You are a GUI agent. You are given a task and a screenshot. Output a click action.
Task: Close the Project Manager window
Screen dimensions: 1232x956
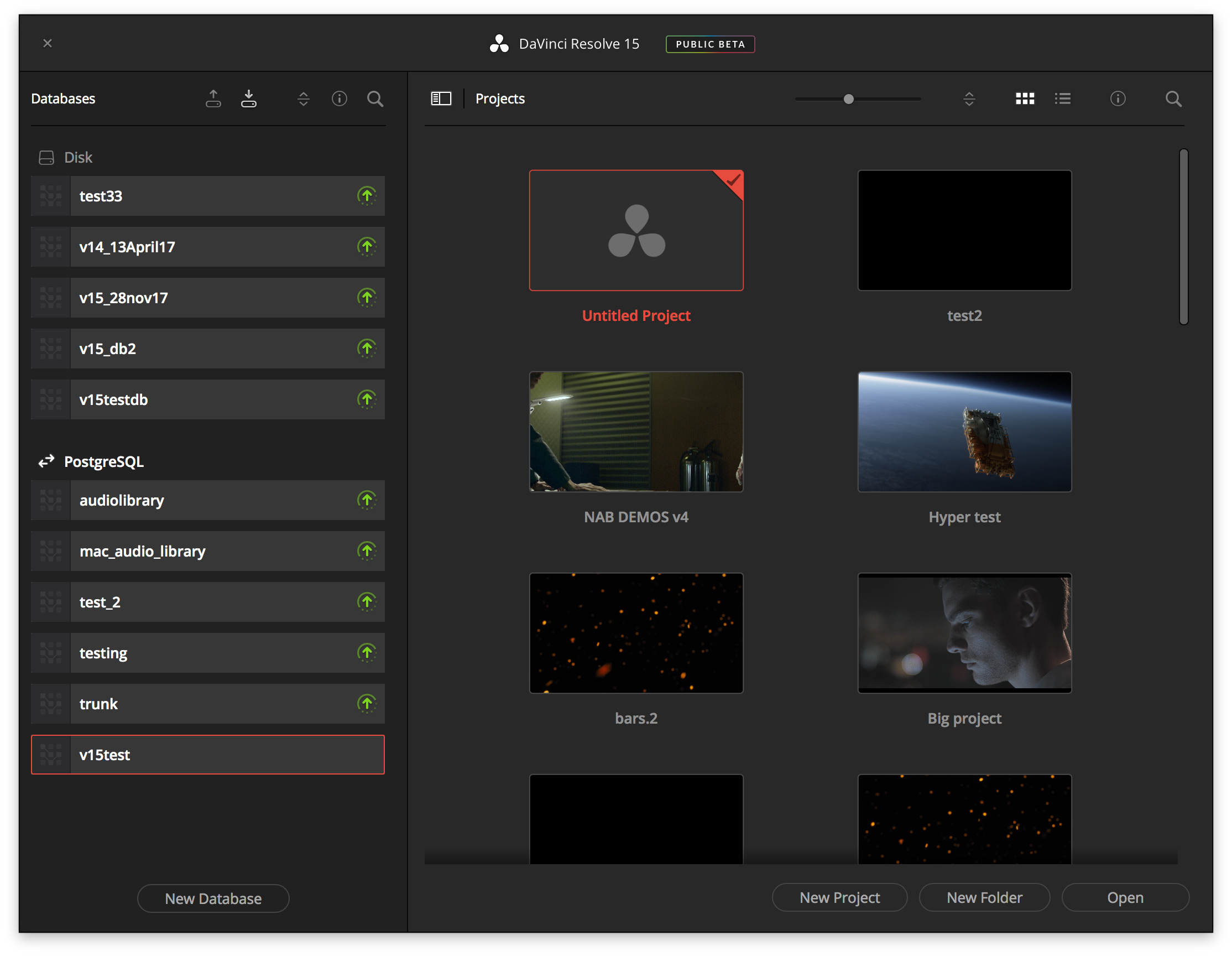48,44
